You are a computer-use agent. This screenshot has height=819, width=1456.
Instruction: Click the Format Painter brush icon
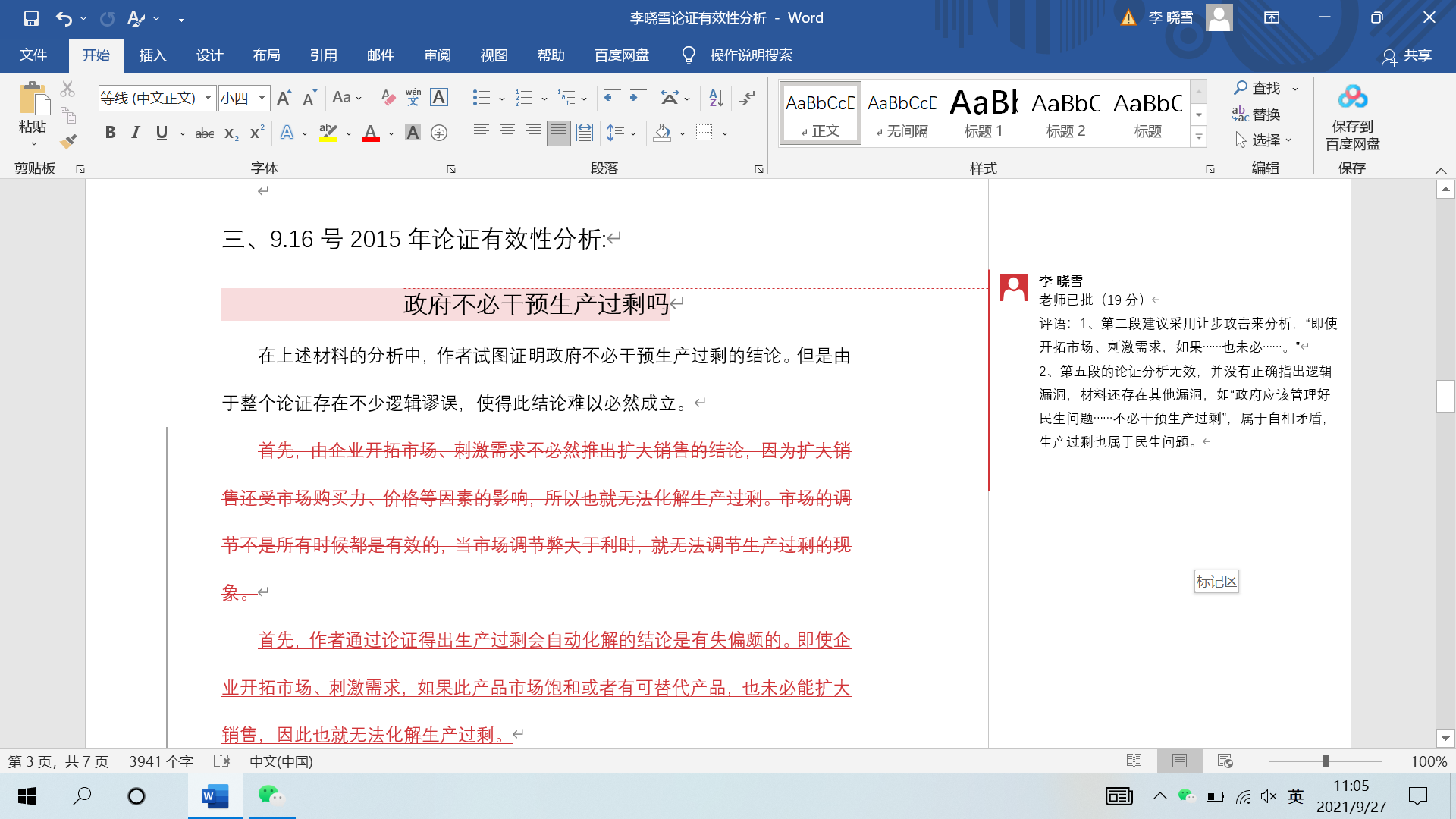coord(67,141)
